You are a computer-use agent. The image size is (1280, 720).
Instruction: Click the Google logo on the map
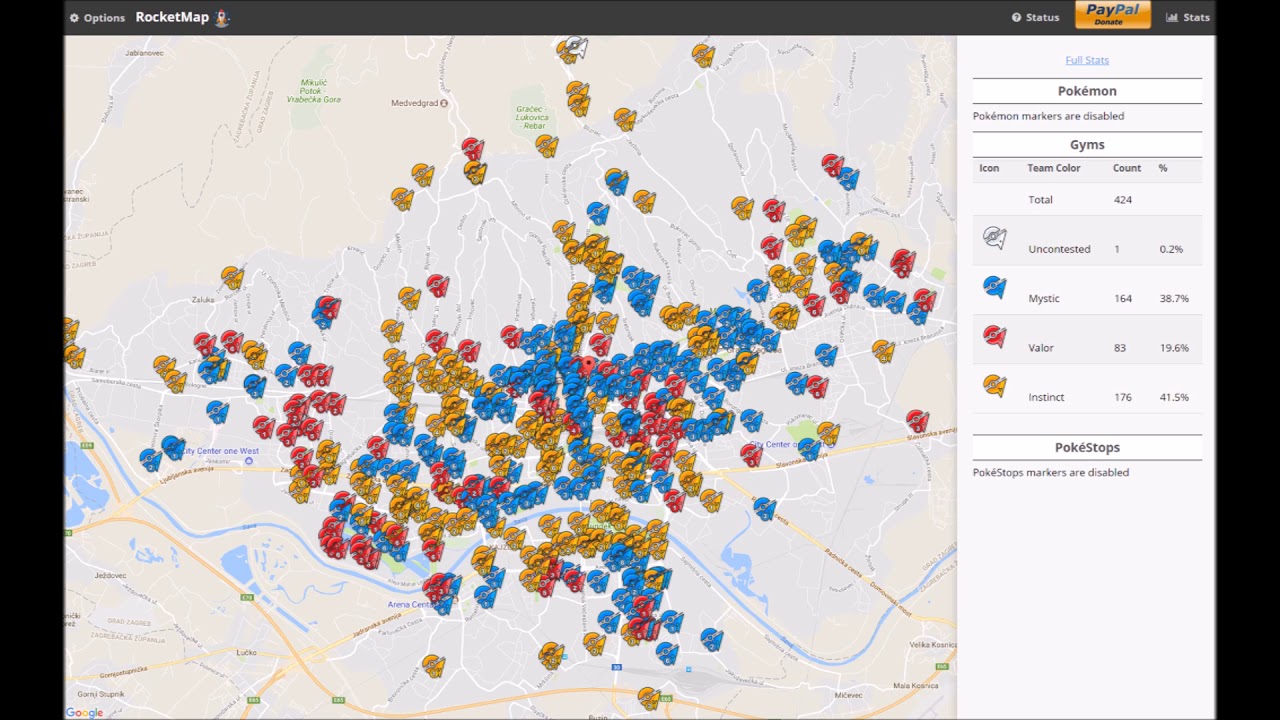(84, 712)
